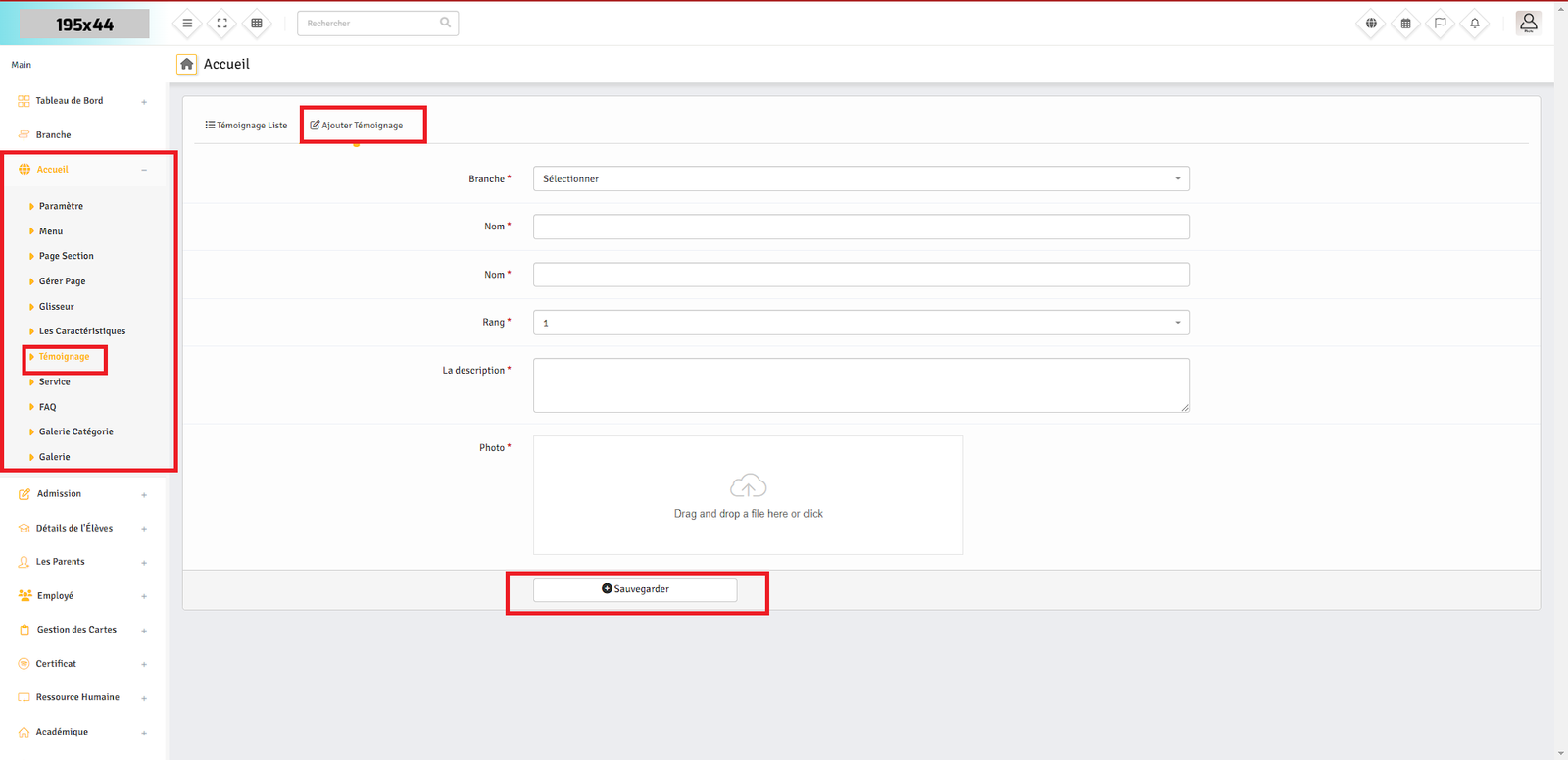Click the Sauvegarder button

(x=635, y=589)
